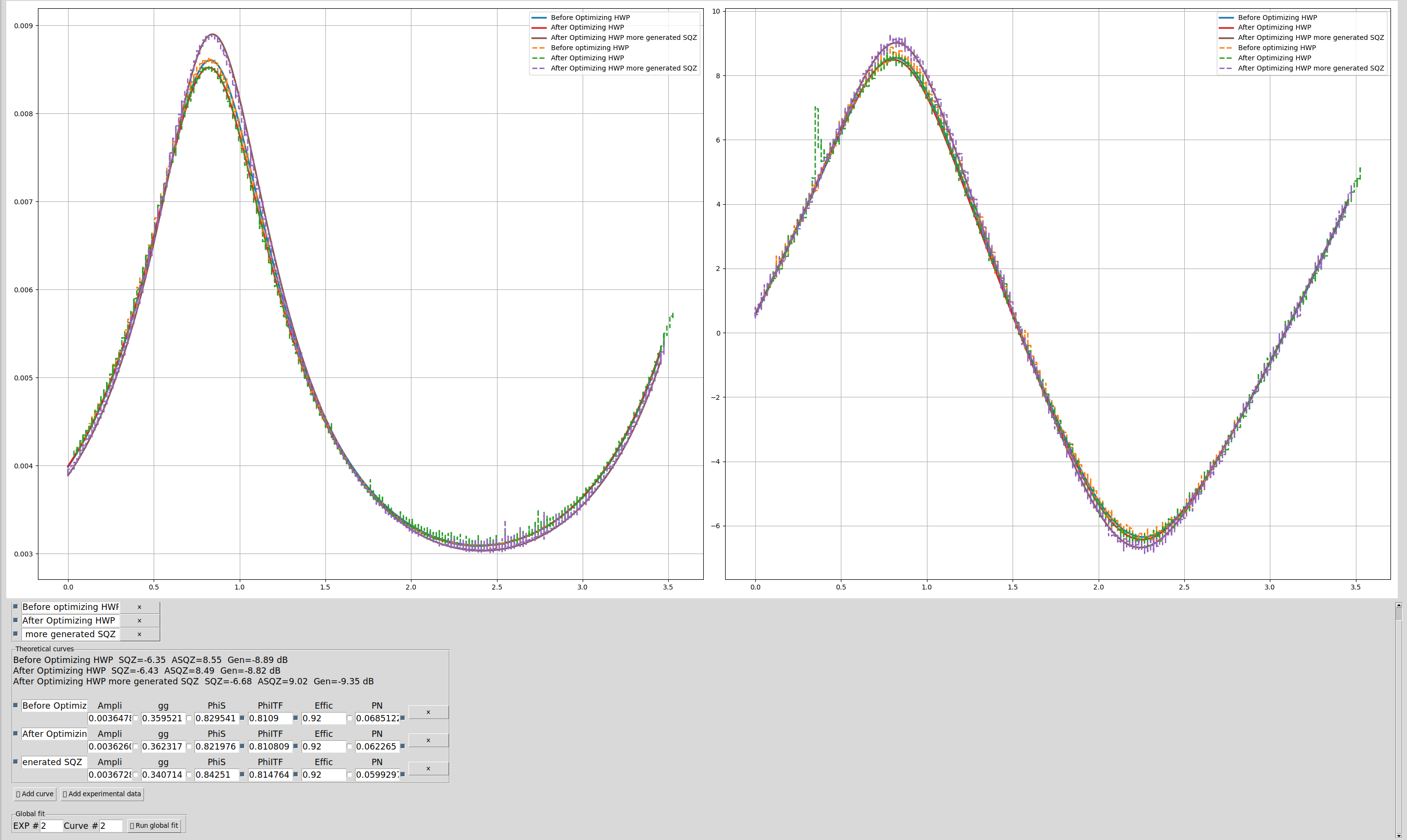Screen dimensions: 1407x840
Task: Remove 'Before optimizing HWP' experimental data with ×
Action: tap(139, 607)
